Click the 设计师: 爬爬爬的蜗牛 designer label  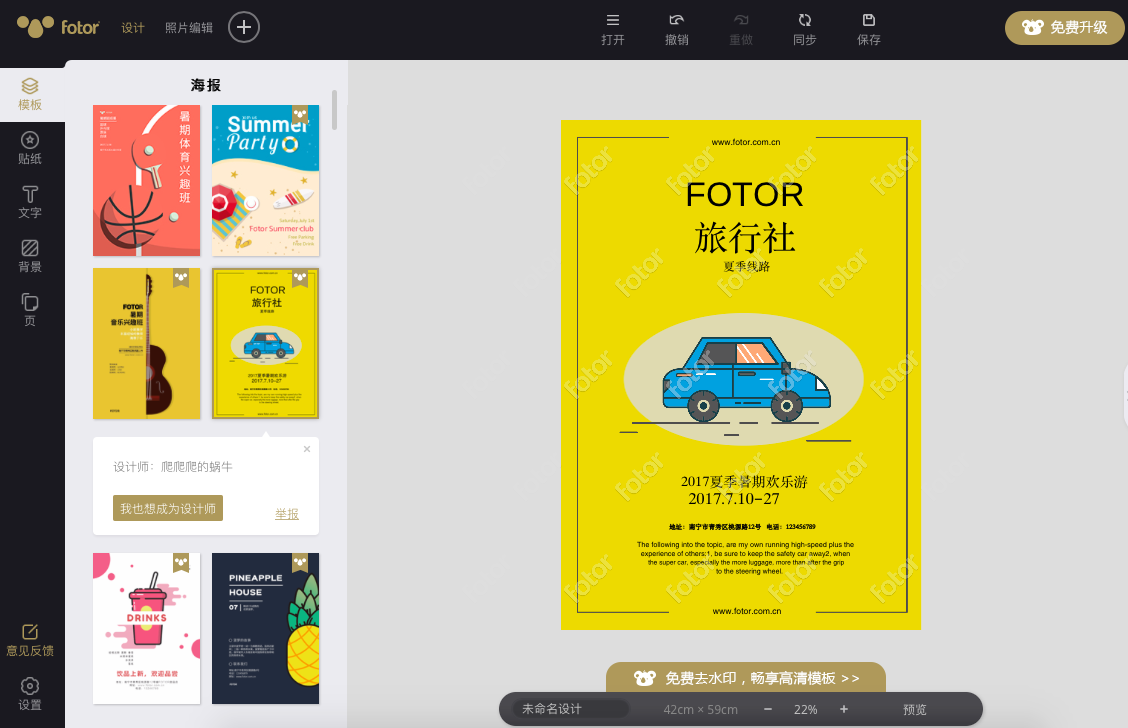[173, 467]
